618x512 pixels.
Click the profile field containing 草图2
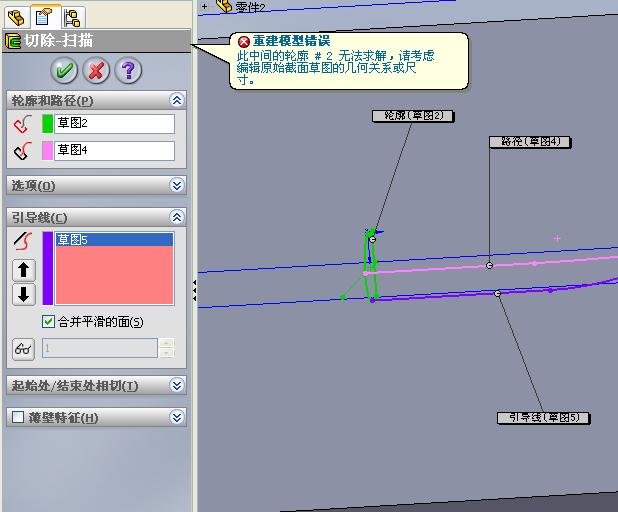tap(114, 124)
